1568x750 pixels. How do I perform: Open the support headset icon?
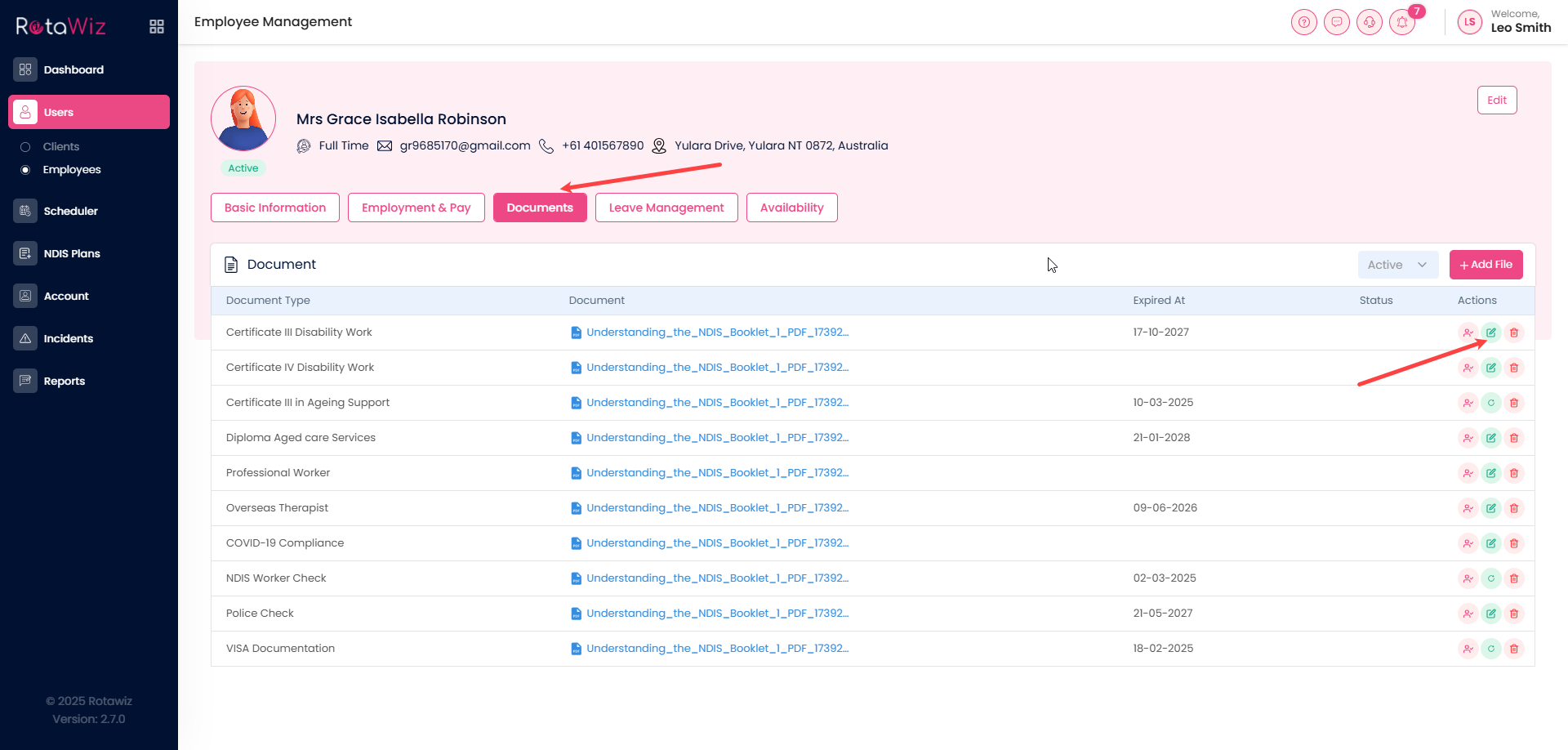click(x=1370, y=22)
